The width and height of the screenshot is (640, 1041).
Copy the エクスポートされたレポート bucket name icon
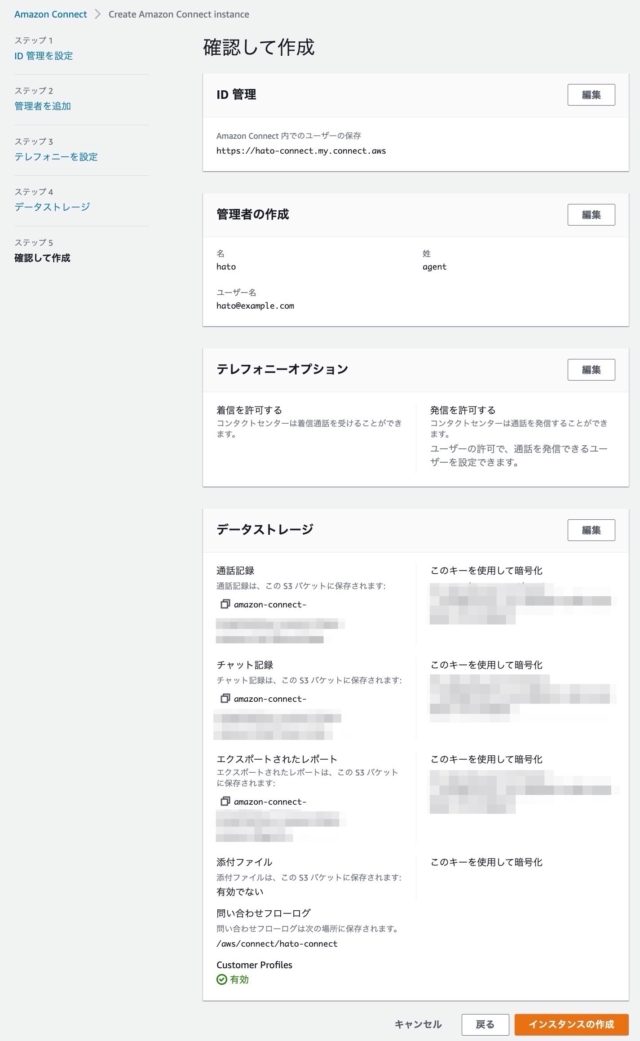[x=225, y=801]
